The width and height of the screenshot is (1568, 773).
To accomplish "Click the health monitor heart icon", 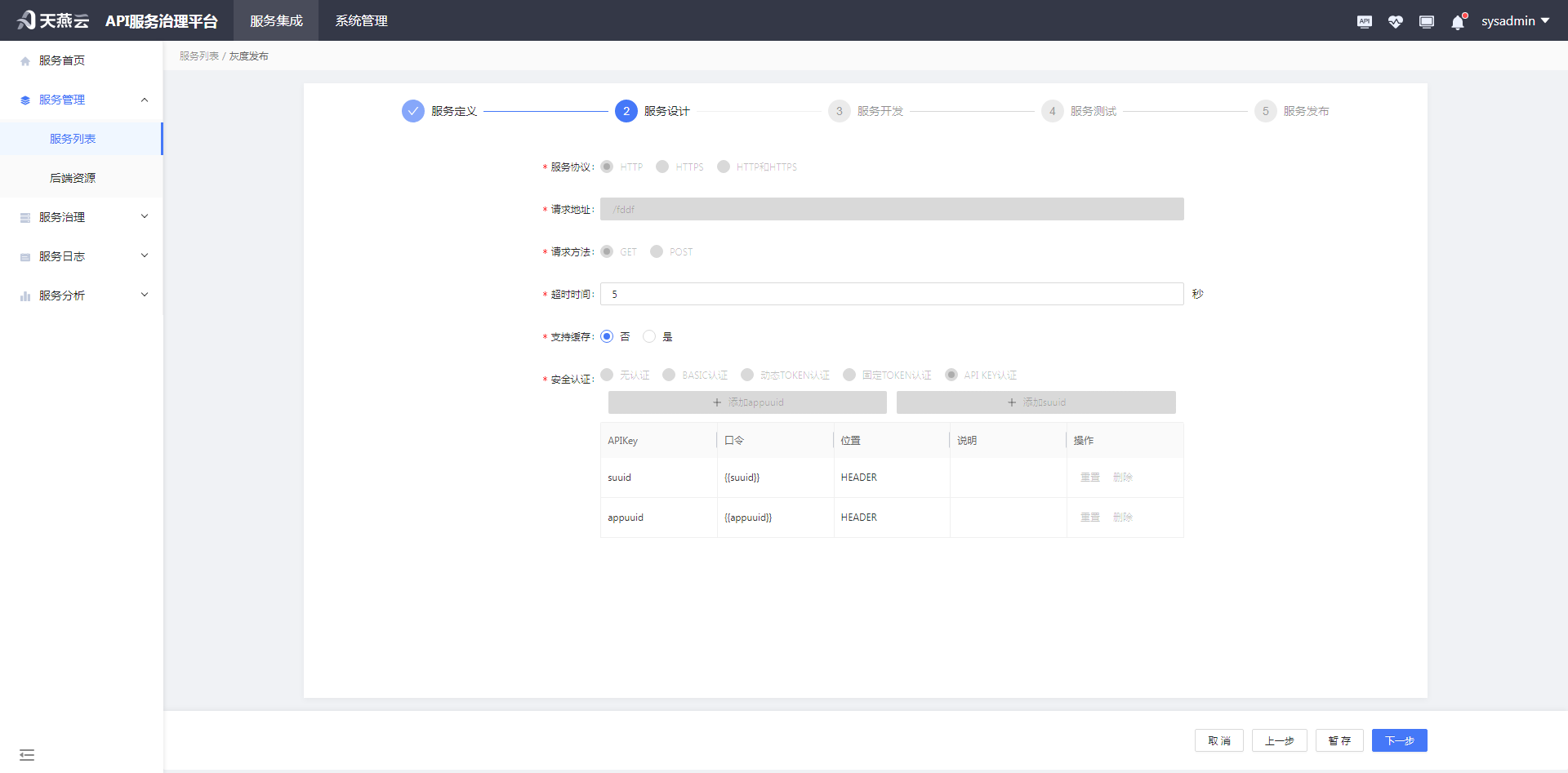I will coord(1395,21).
